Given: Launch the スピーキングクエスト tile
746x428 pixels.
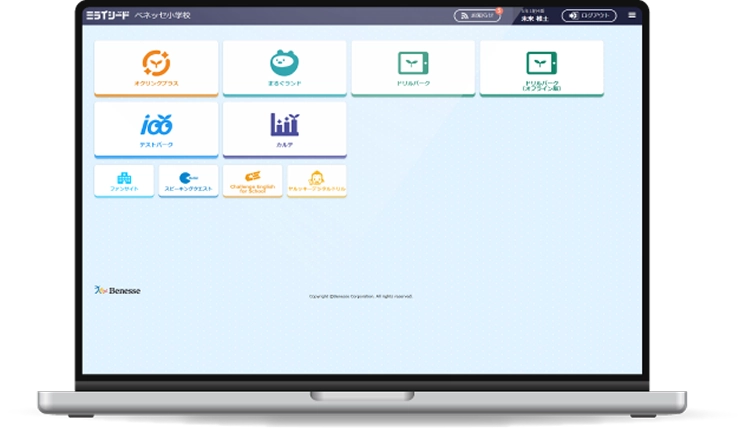Looking at the screenshot, I should click(x=188, y=181).
